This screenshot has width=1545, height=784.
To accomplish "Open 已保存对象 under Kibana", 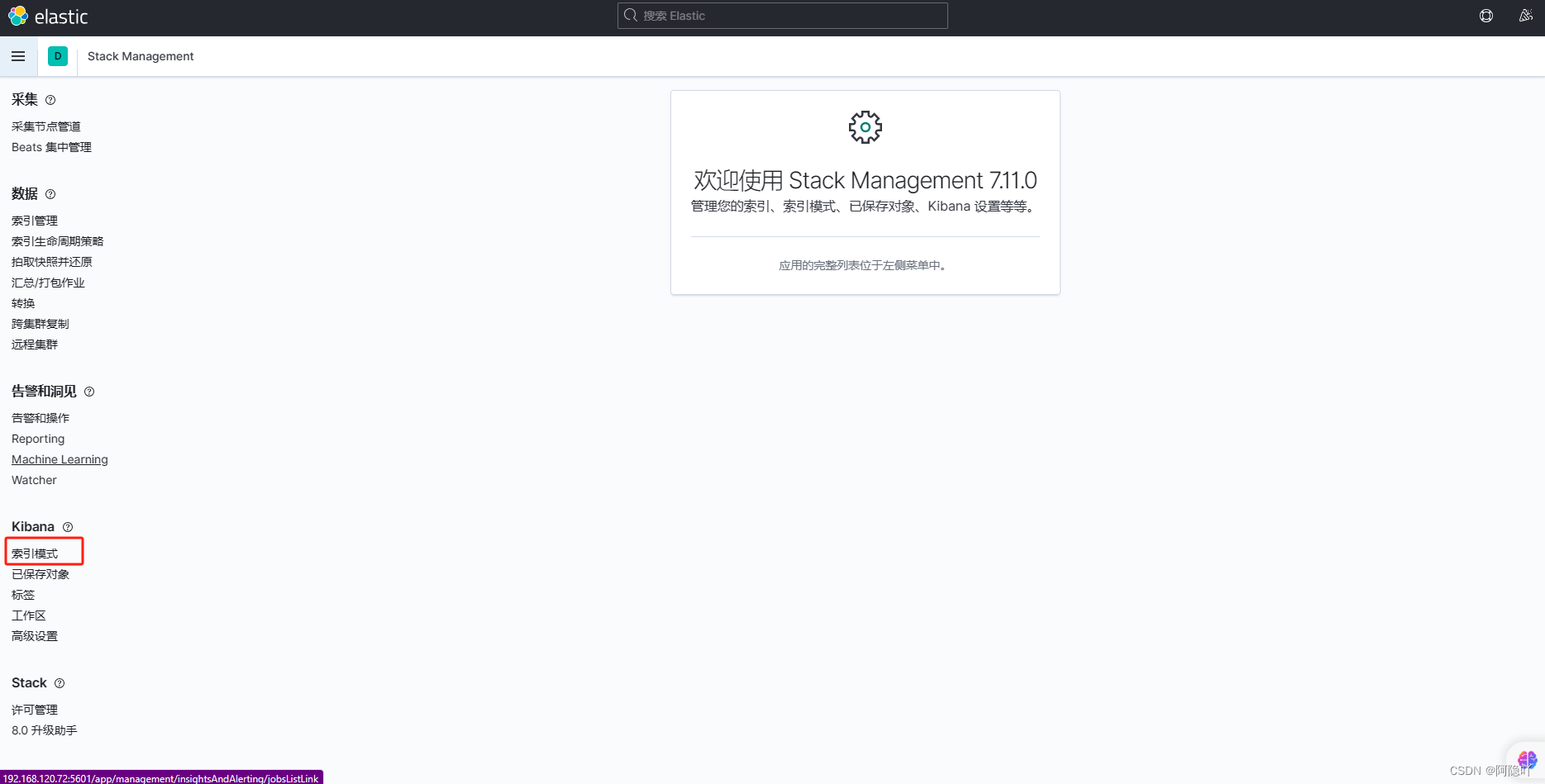I will 41,573.
